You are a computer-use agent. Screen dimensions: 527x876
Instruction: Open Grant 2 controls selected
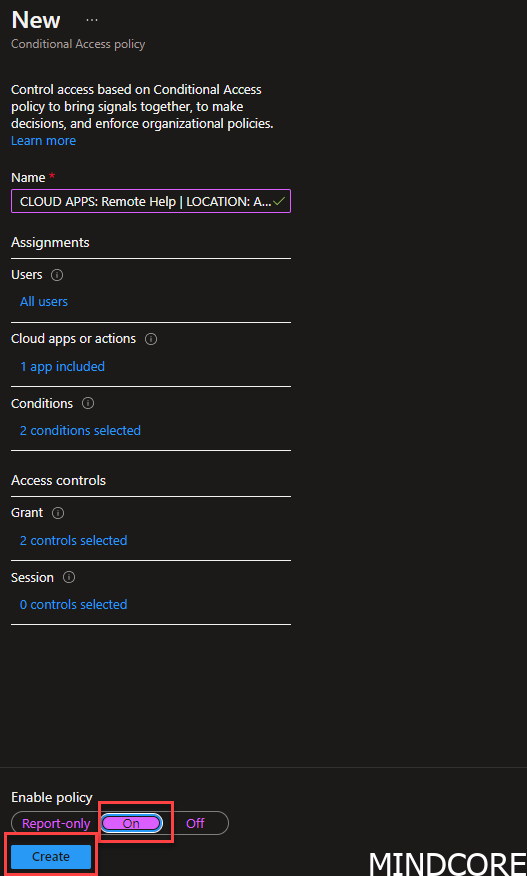pyautogui.click(x=74, y=540)
